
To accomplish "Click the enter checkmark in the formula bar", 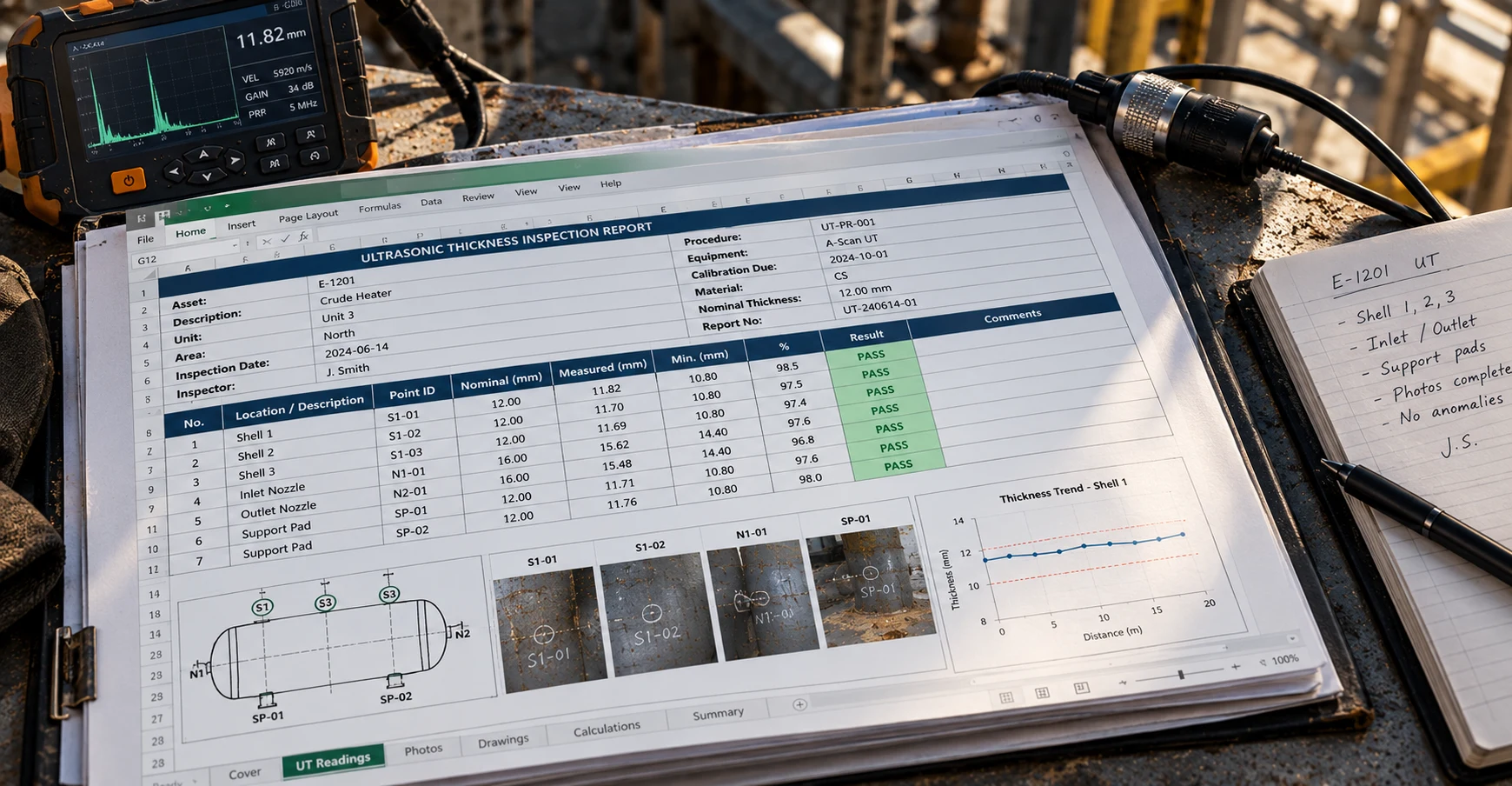I will (284, 239).
